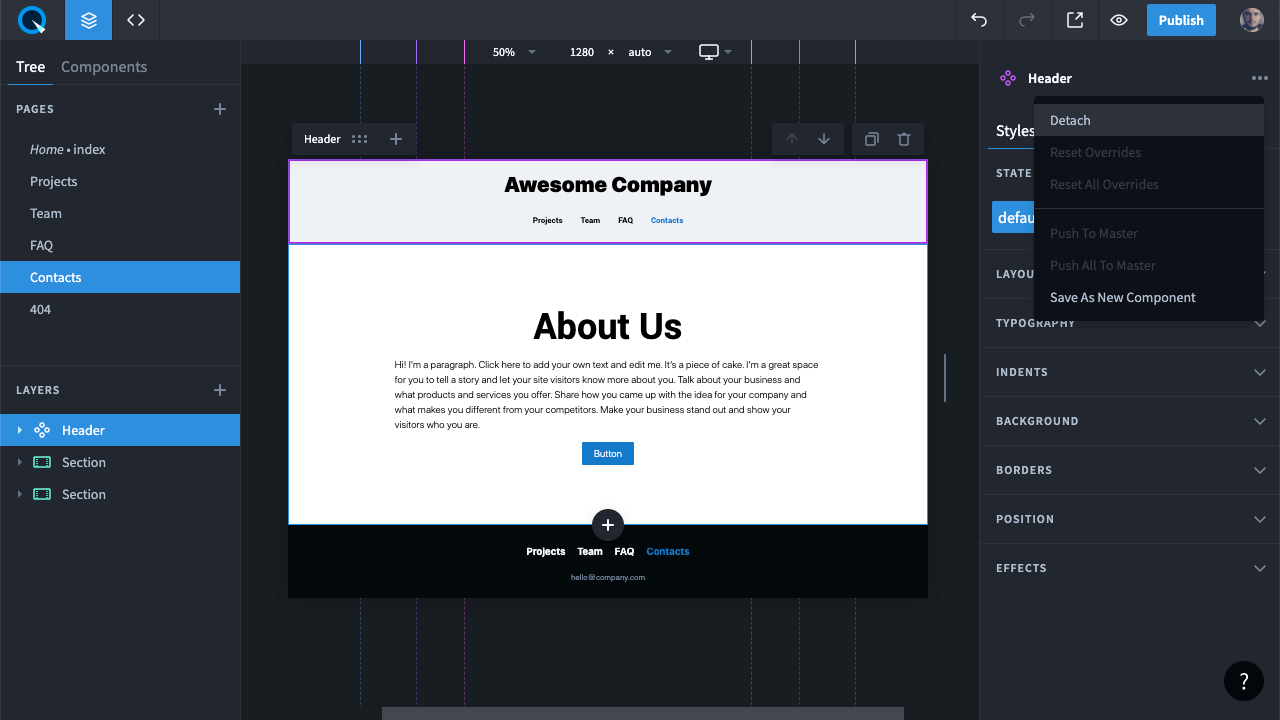Toggle preview mode with eye icon

click(x=1119, y=20)
